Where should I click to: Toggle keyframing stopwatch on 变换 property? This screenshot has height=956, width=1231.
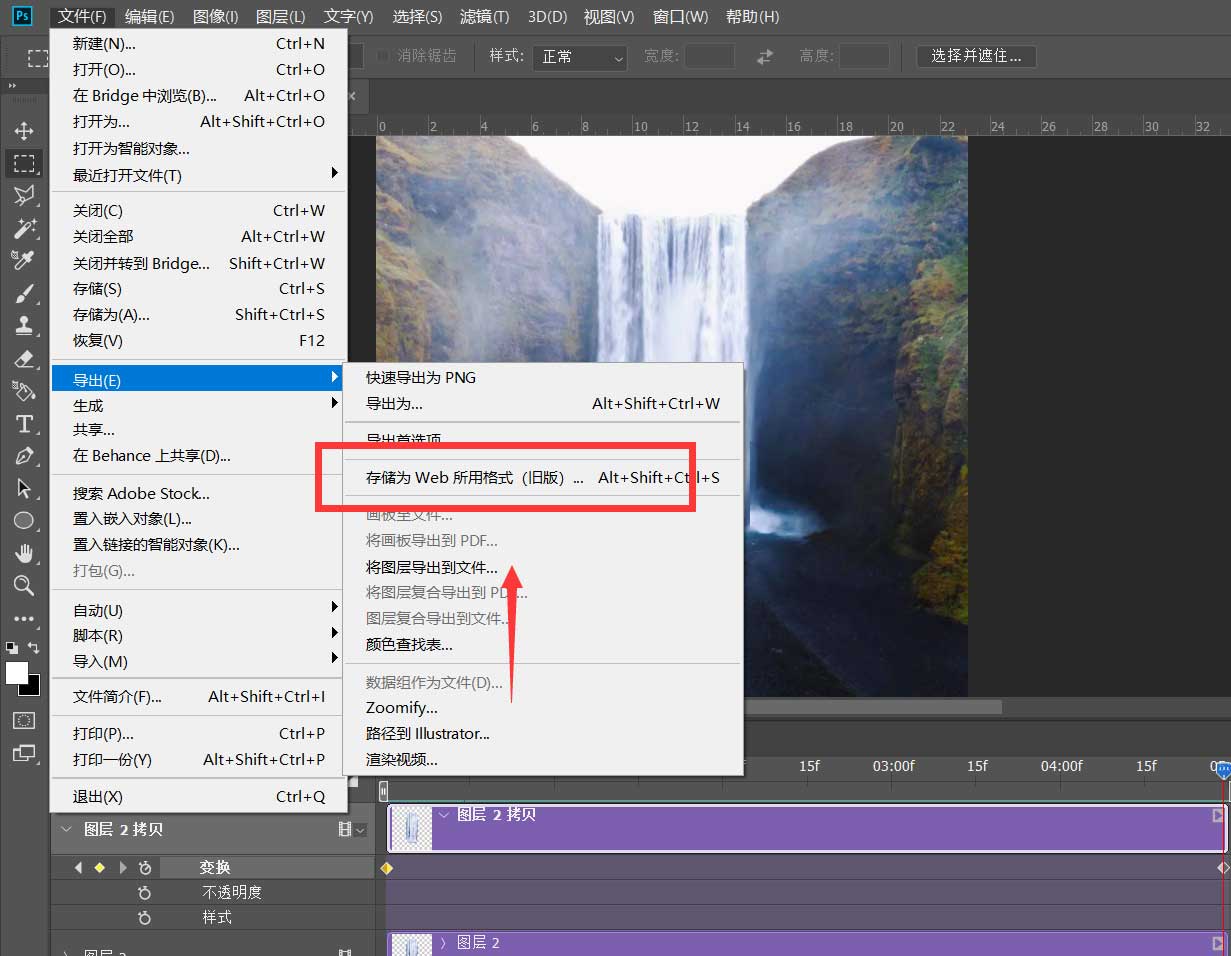pos(146,867)
